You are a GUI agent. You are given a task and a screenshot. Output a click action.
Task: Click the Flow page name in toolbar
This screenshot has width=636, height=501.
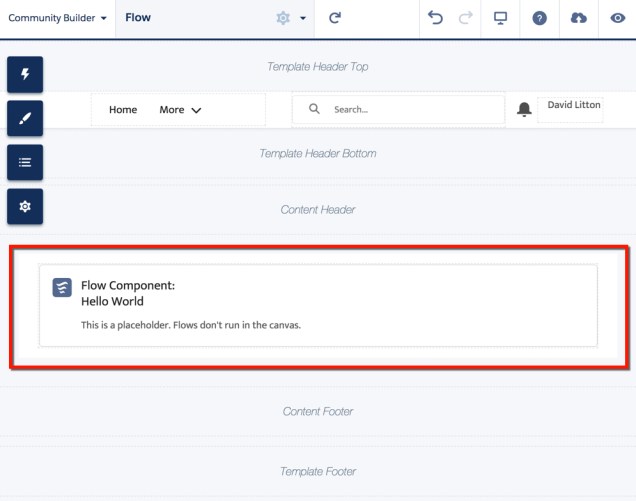tap(138, 18)
